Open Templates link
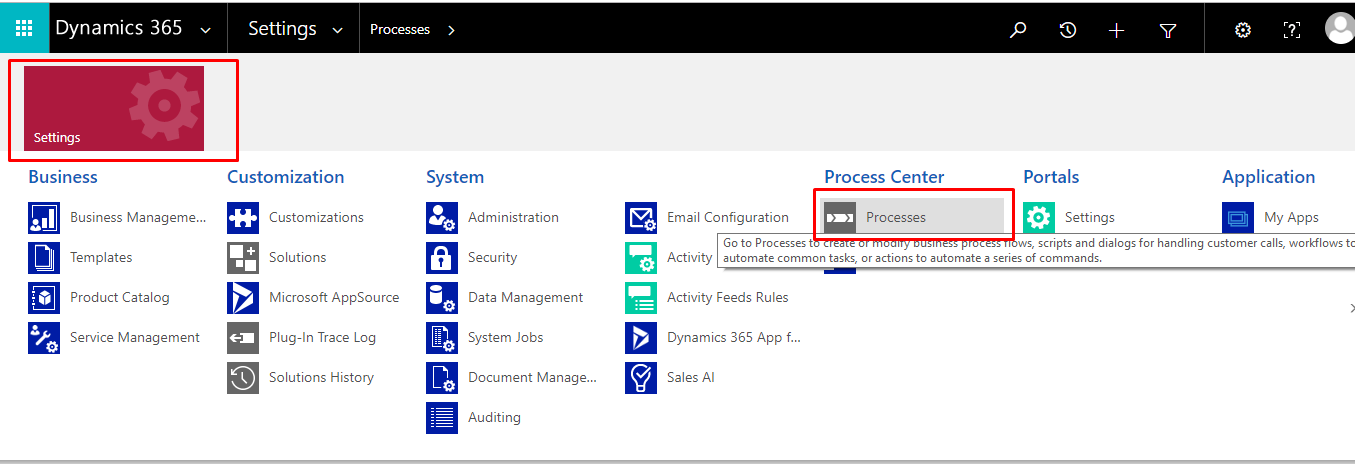 tap(101, 257)
